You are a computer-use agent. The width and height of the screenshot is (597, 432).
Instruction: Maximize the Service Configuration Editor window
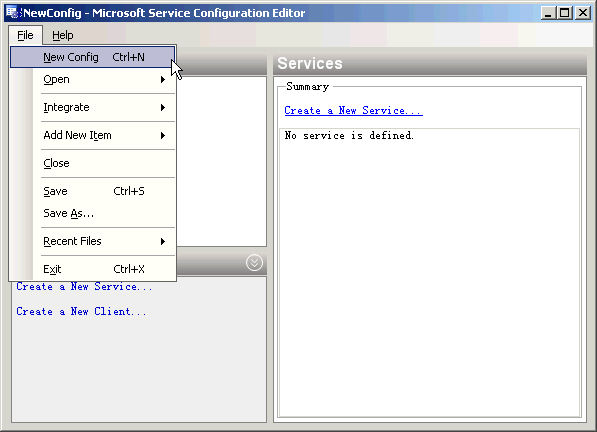[x=565, y=13]
